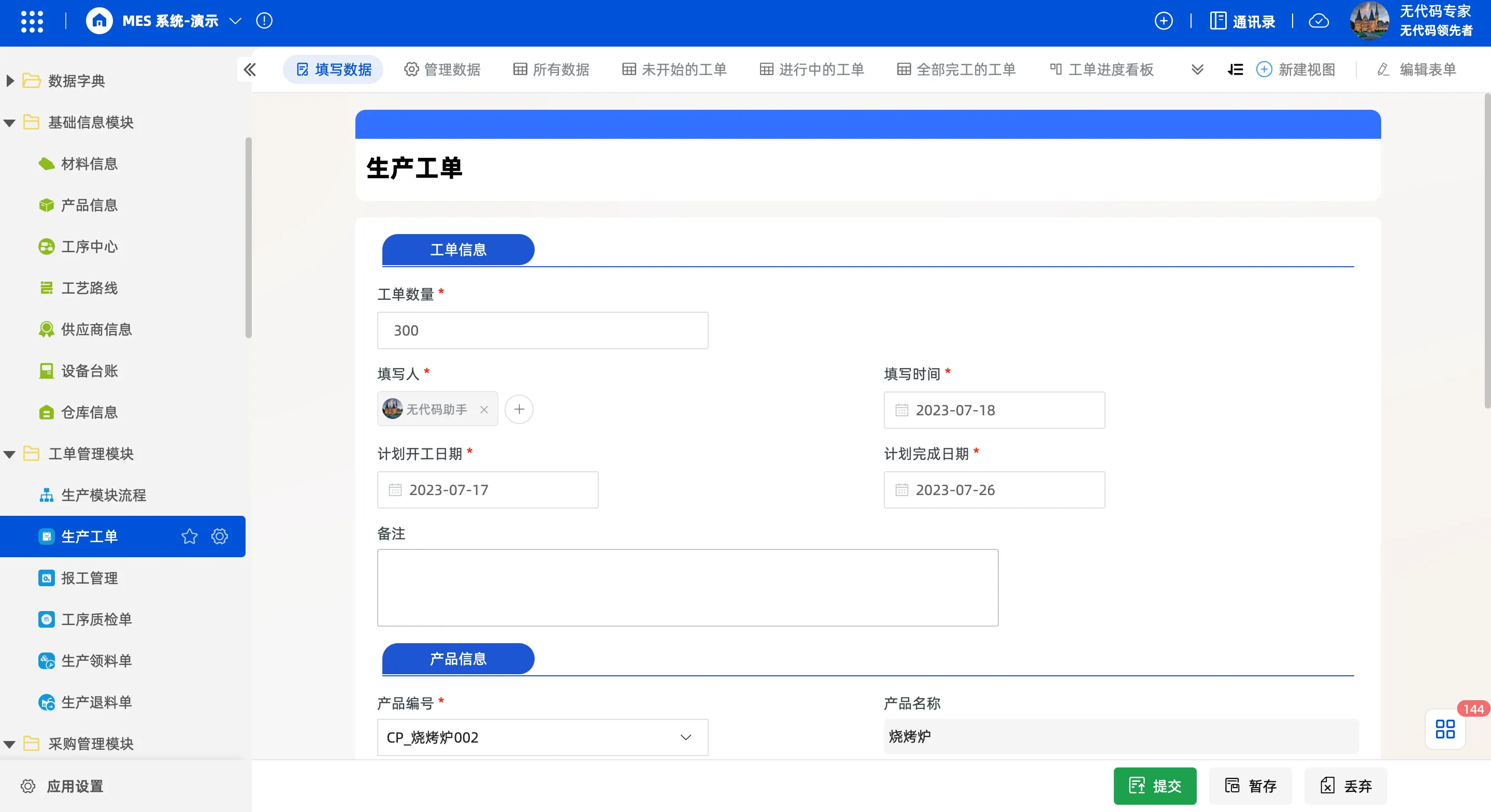Click the home icon beside MES 系统-演示
This screenshot has width=1491, height=812.
99,21
